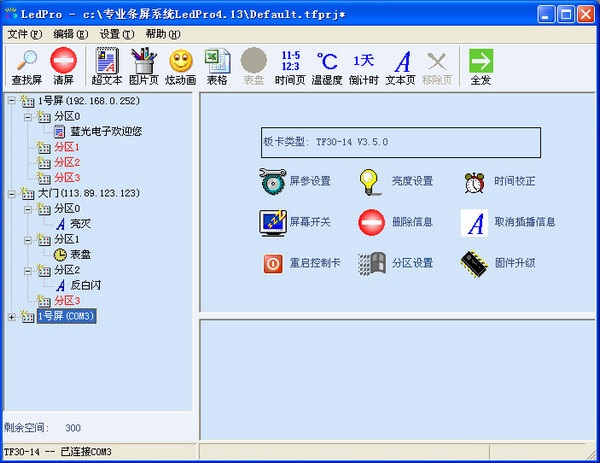The image size is (600, 463).
Task: Click the 板卡类型: TF30-14 V3.5.0 box
Action: coord(401,142)
